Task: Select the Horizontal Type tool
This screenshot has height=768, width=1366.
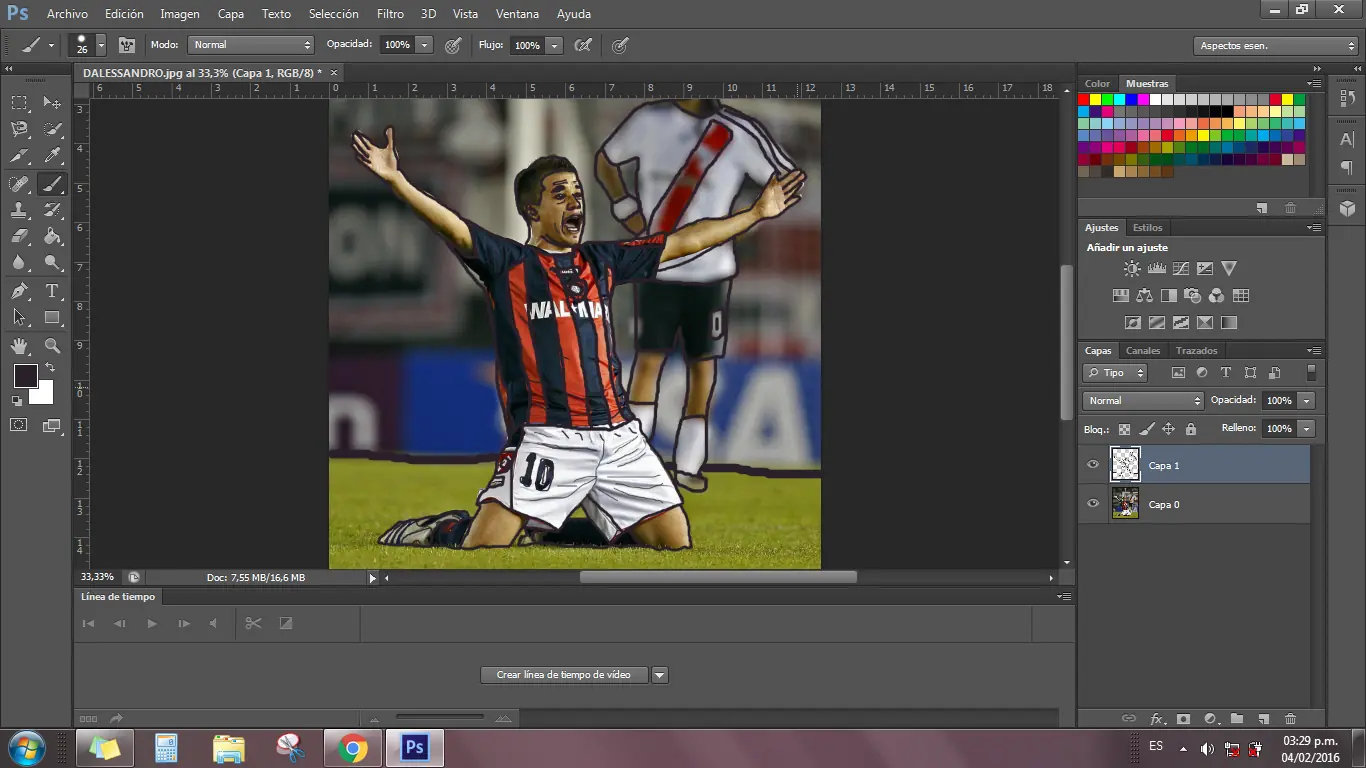Action: tap(52, 291)
